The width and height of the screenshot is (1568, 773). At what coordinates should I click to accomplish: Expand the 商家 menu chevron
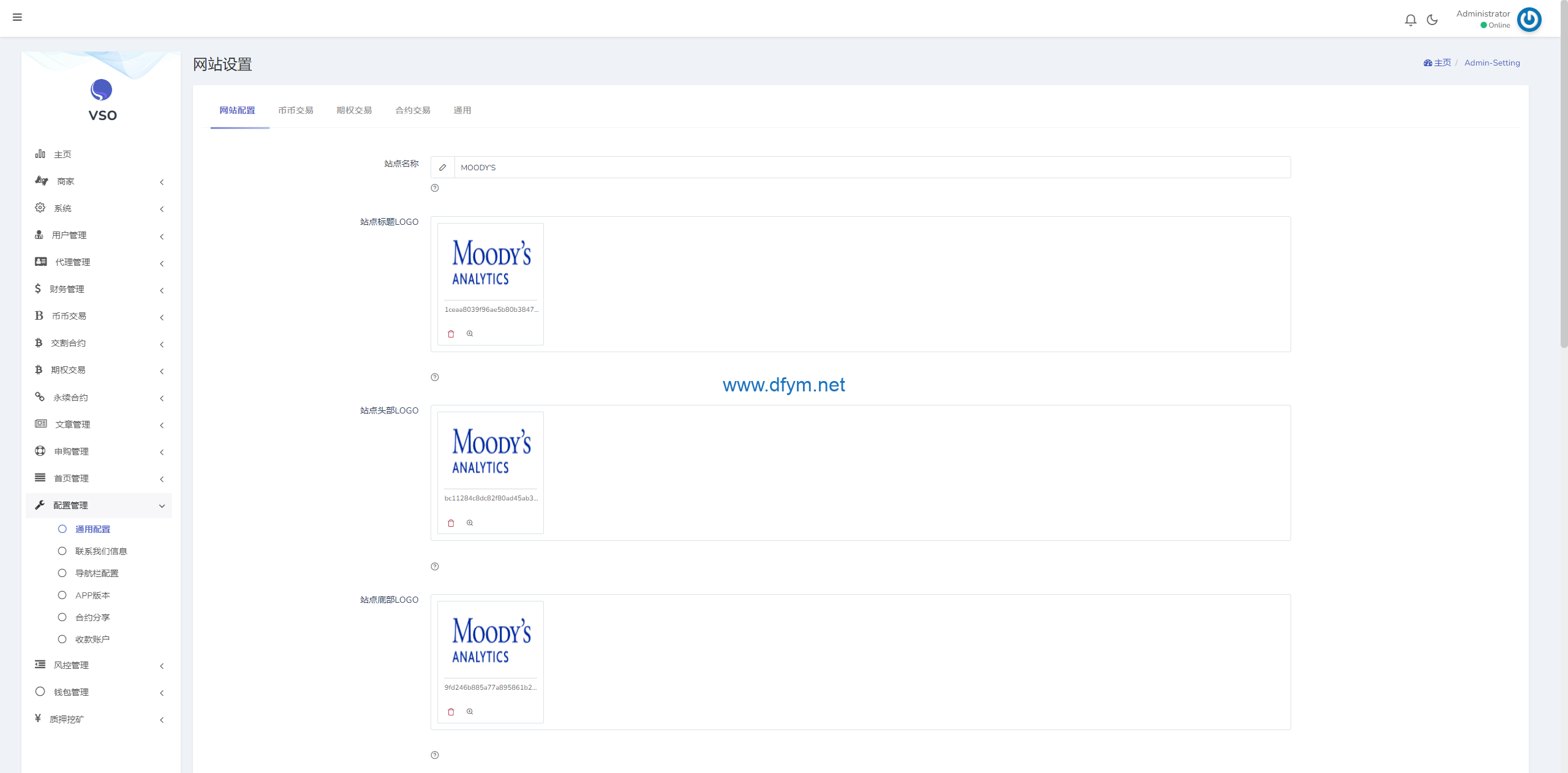point(162,182)
